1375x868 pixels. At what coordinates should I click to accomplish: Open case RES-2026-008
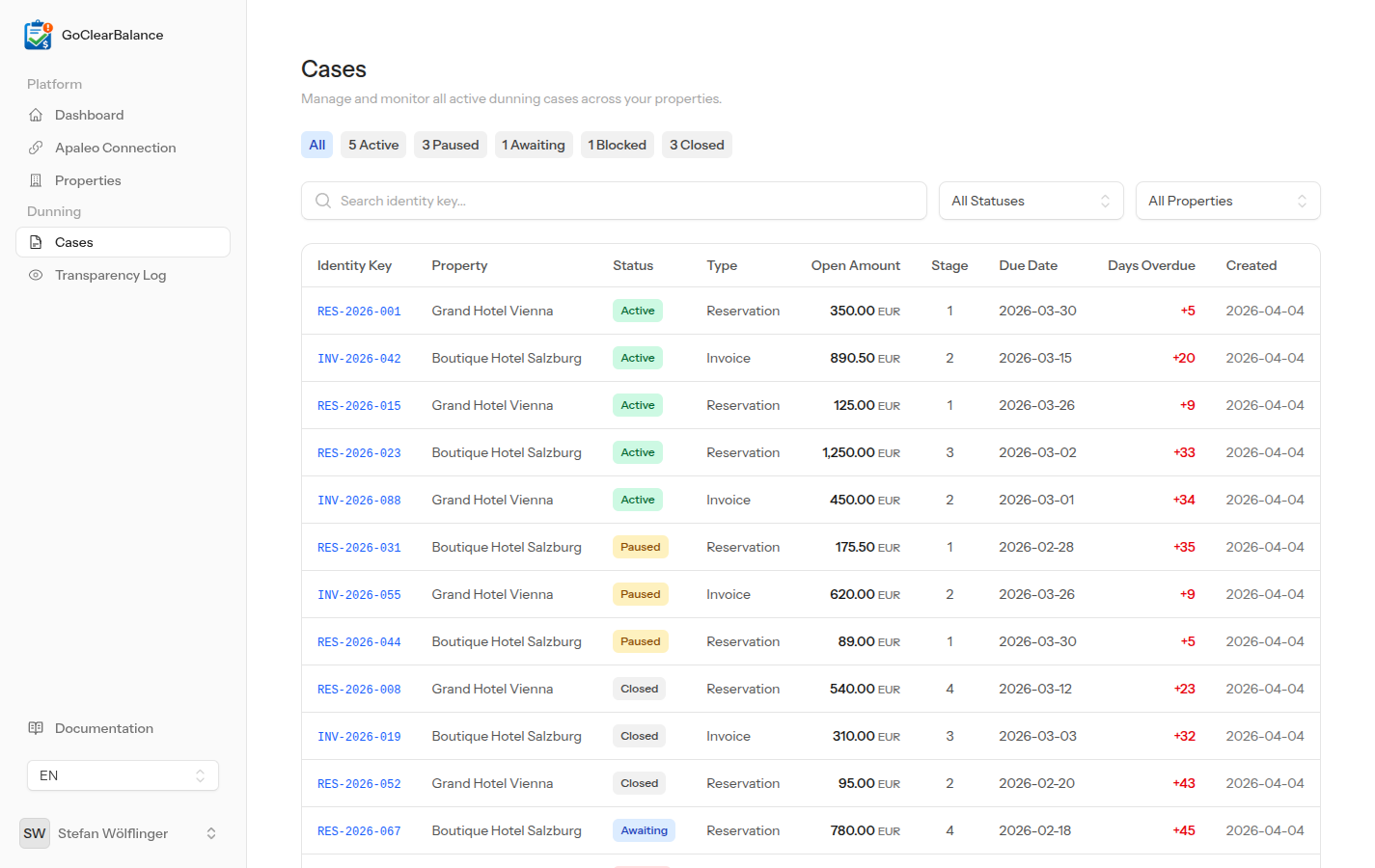[359, 690]
